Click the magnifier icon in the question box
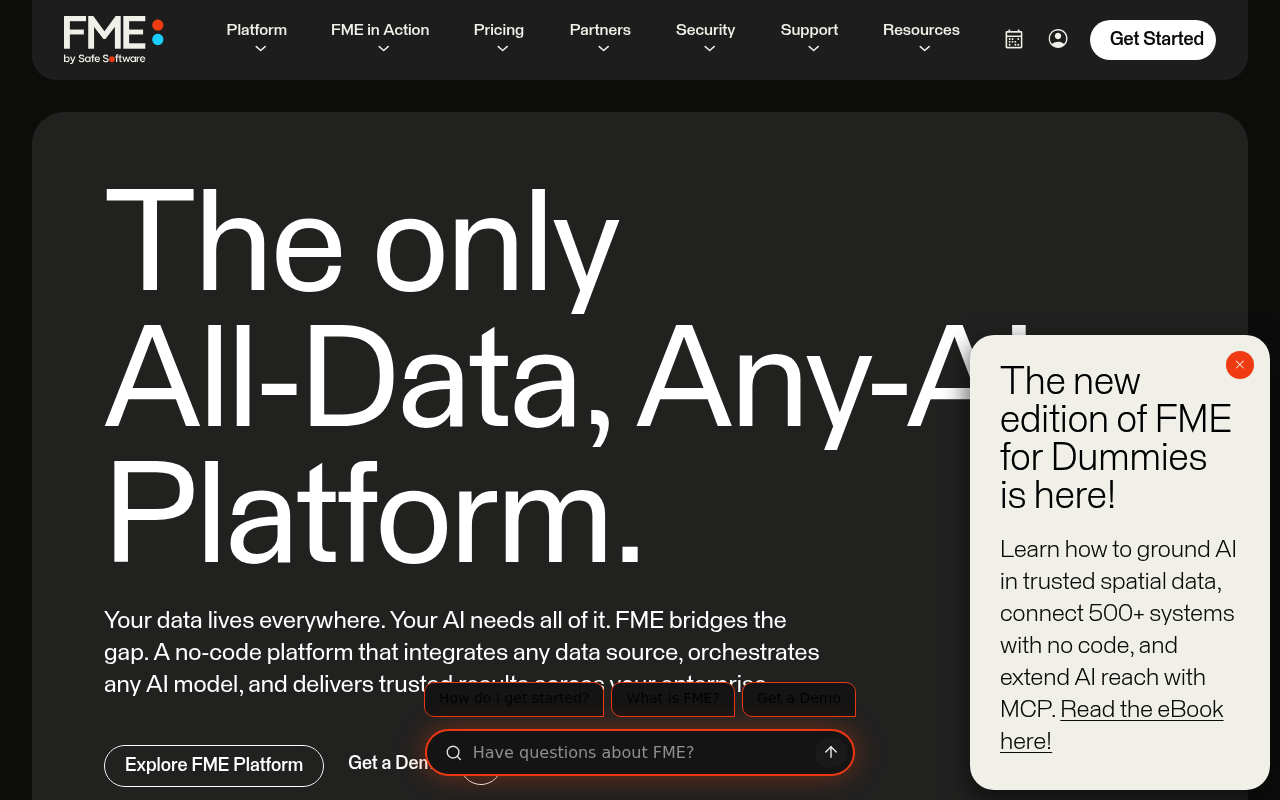Image resolution: width=1280 pixels, height=800 pixels. point(453,753)
